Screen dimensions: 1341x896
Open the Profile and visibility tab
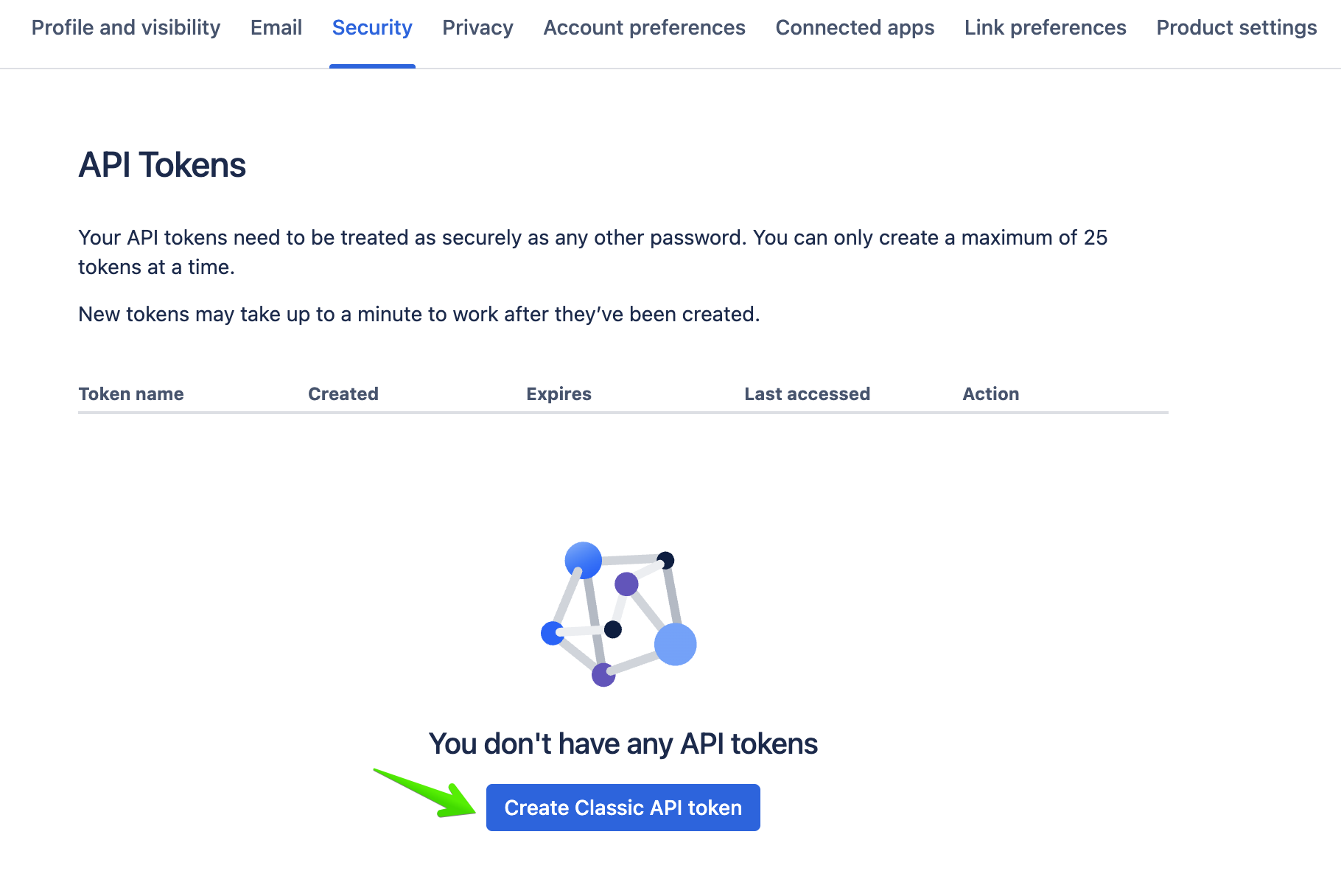pos(126,28)
